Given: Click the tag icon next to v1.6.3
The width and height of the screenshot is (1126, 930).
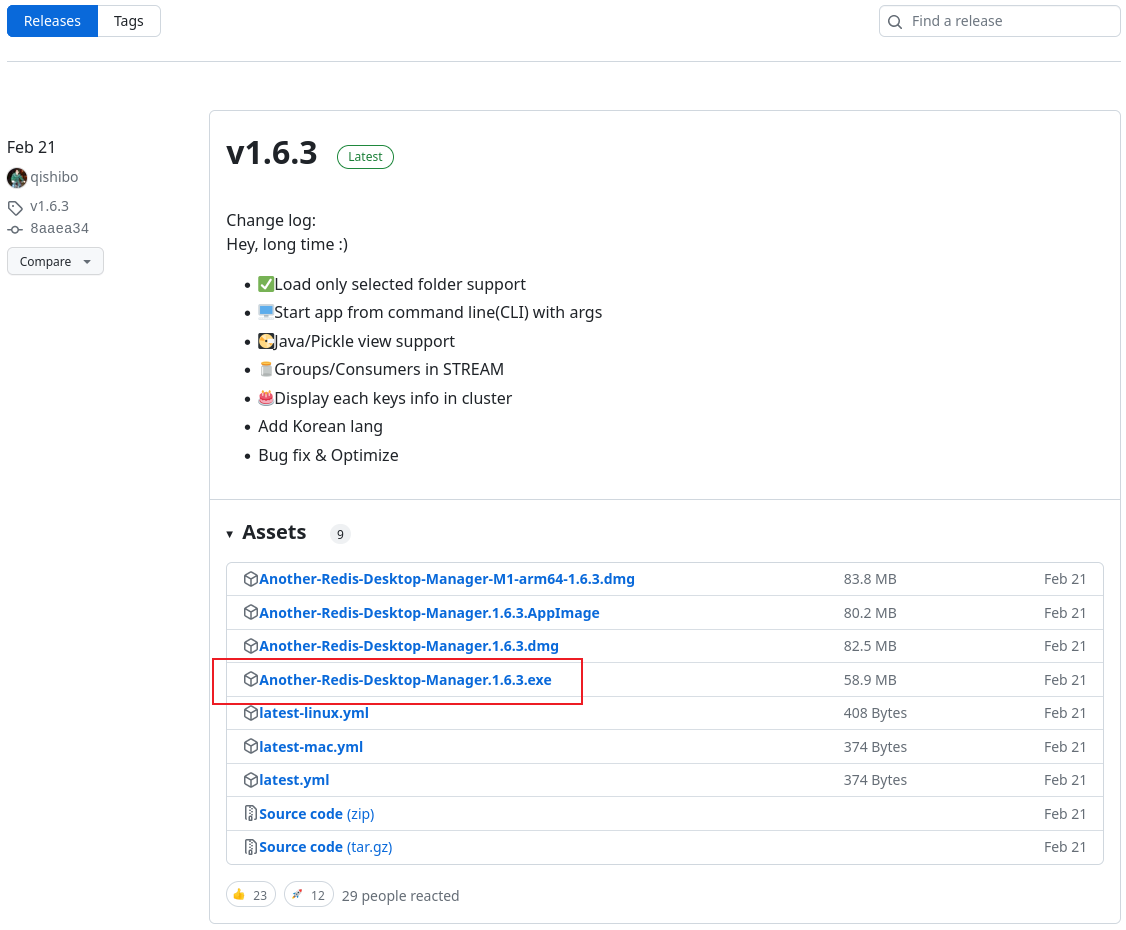Looking at the screenshot, I should point(15,208).
